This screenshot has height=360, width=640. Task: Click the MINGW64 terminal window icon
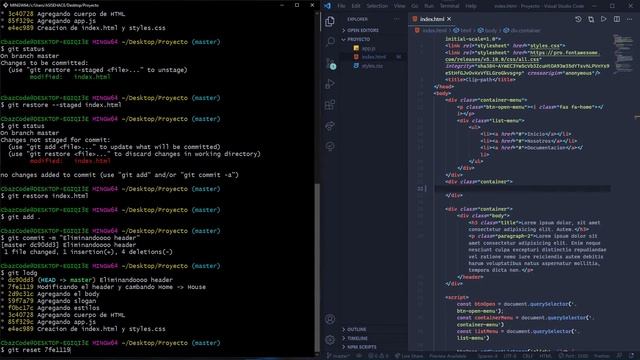5,5
